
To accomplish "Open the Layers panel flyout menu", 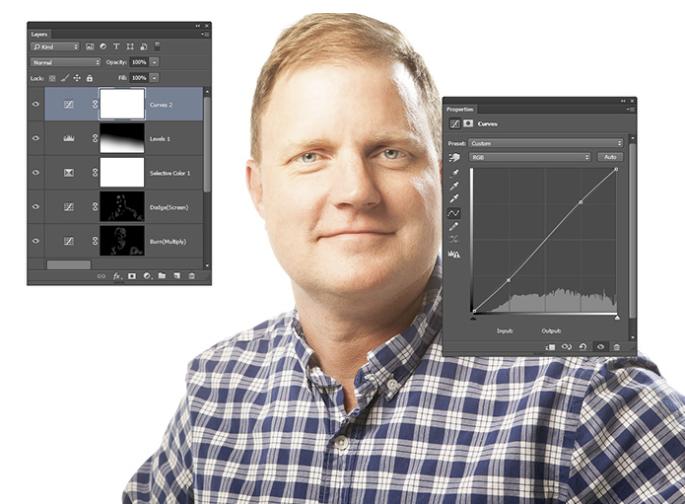I will [x=206, y=34].
